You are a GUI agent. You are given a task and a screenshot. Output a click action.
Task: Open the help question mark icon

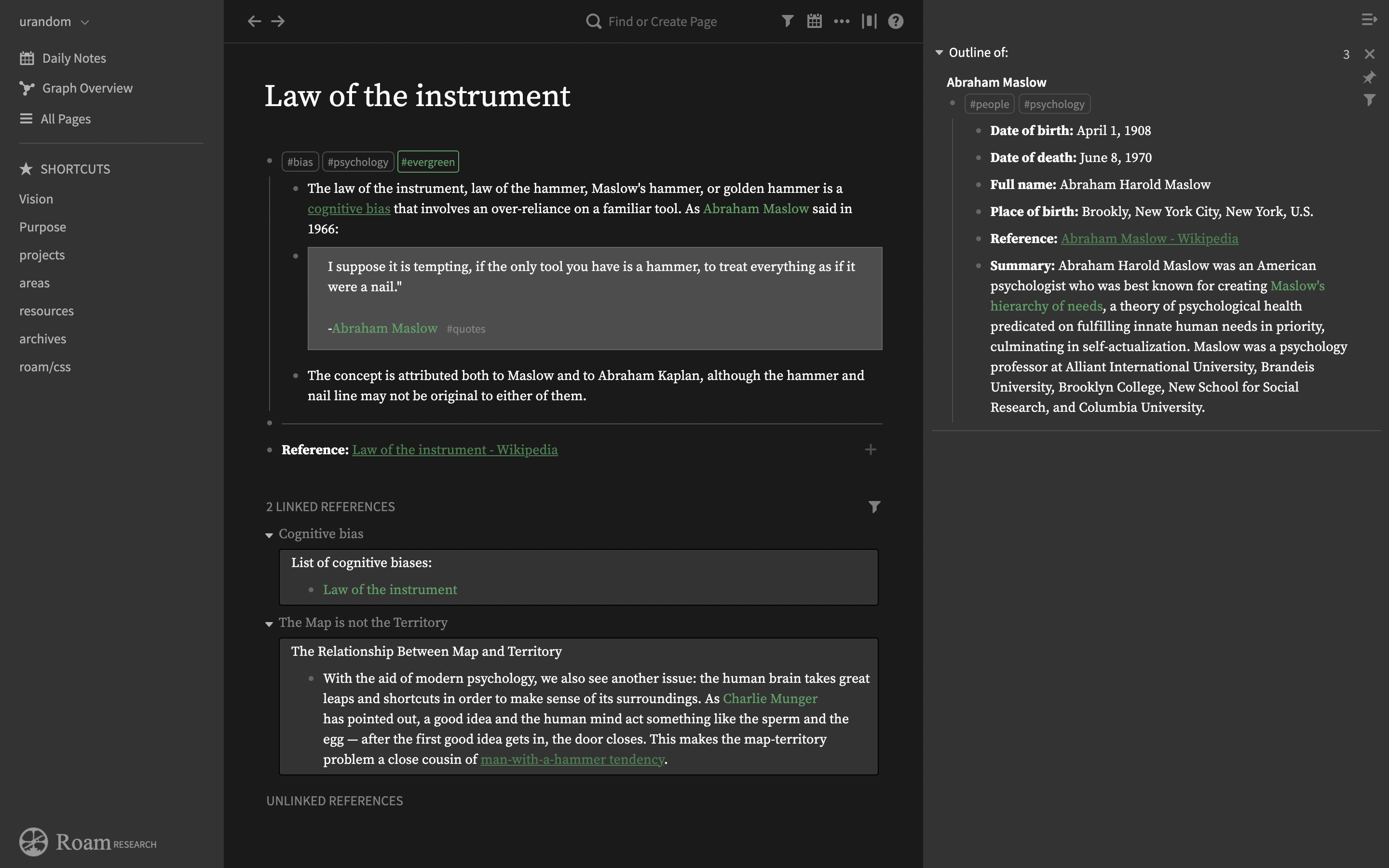(896, 21)
